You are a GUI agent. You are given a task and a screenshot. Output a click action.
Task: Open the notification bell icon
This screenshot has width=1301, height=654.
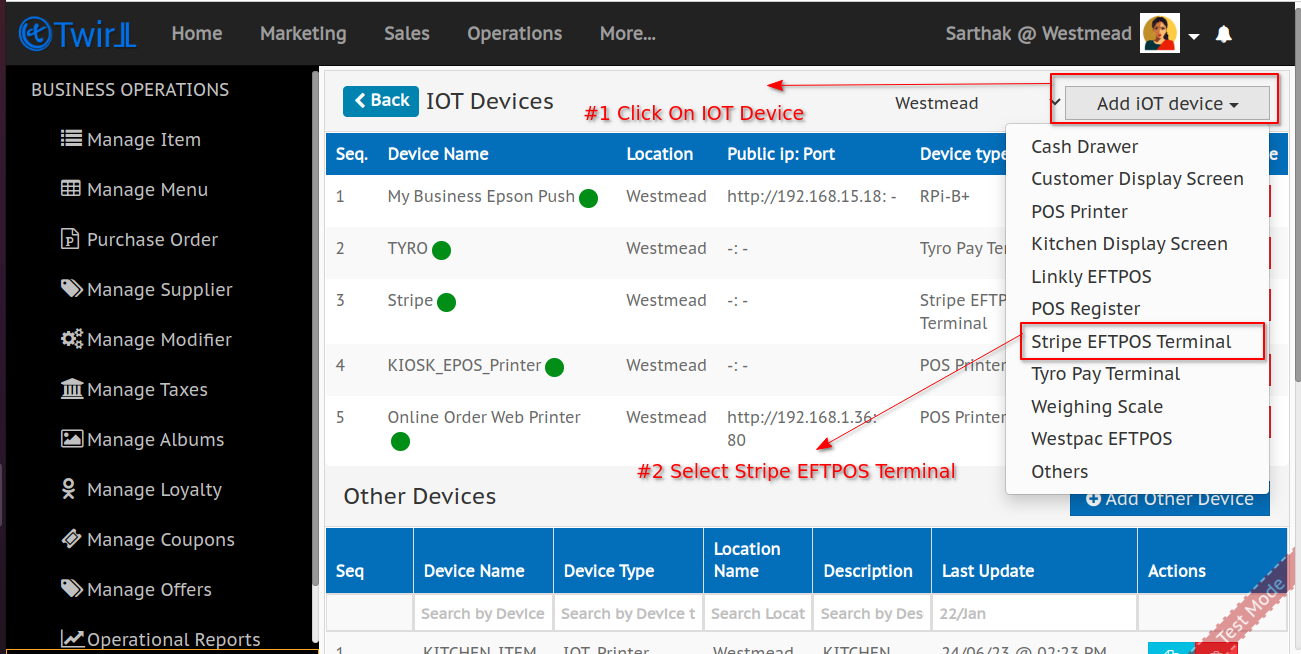click(x=1223, y=35)
